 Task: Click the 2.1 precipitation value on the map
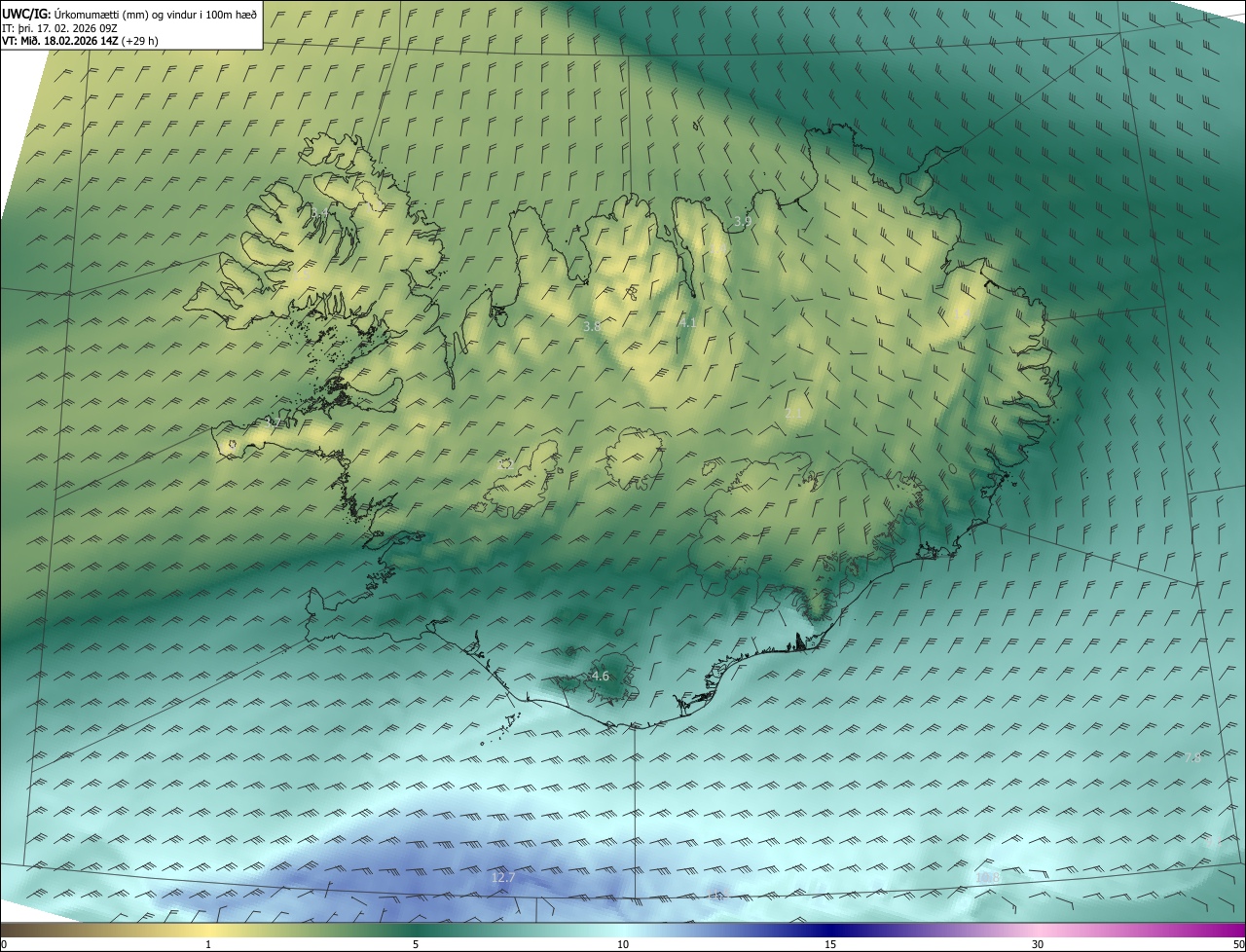click(x=793, y=414)
